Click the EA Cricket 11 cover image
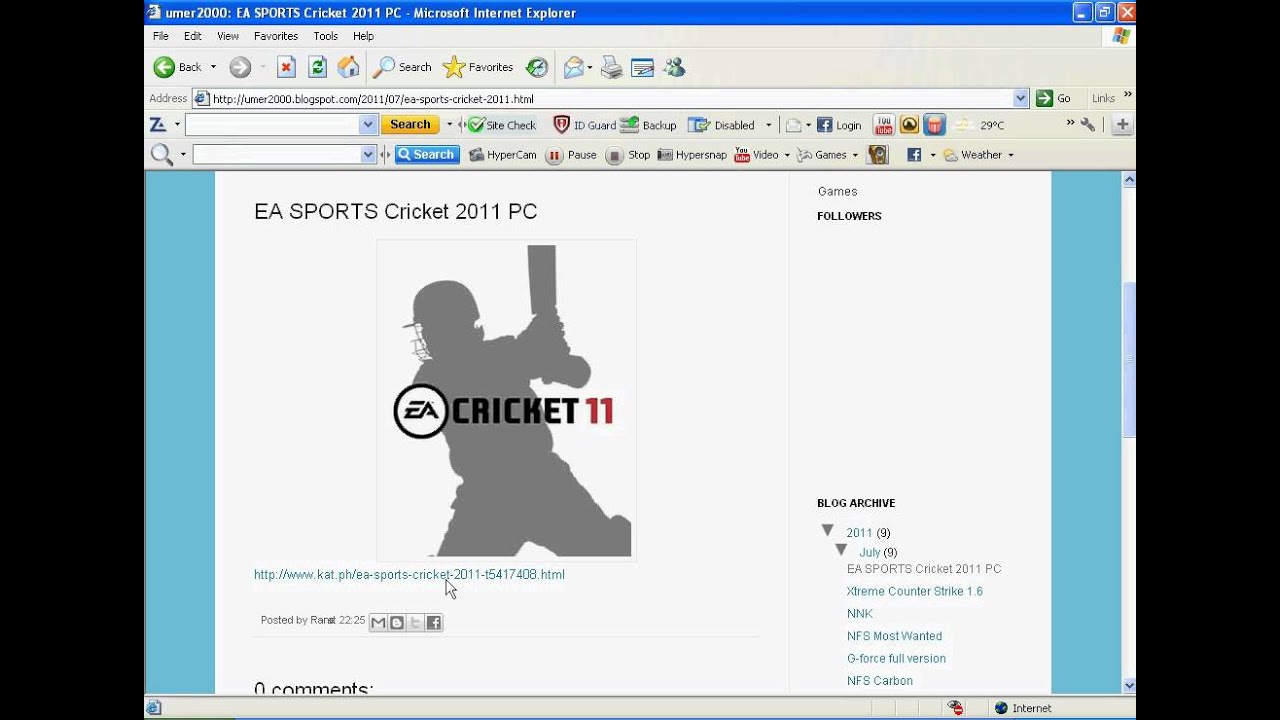1280x720 pixels. pyautogui.click(x=506, y=400)
